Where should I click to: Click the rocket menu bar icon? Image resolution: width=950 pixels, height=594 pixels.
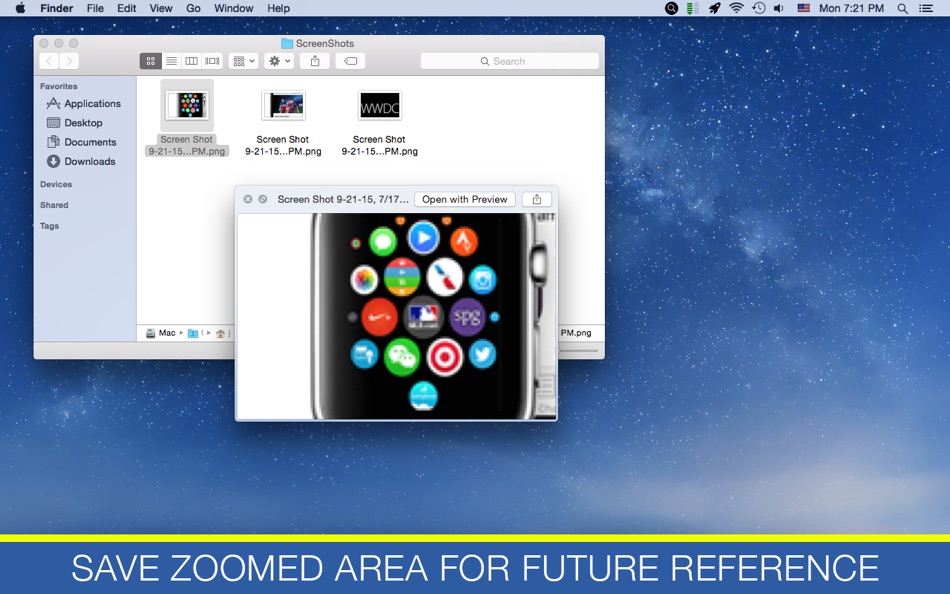pyautogui.click(x=714, y=8)
